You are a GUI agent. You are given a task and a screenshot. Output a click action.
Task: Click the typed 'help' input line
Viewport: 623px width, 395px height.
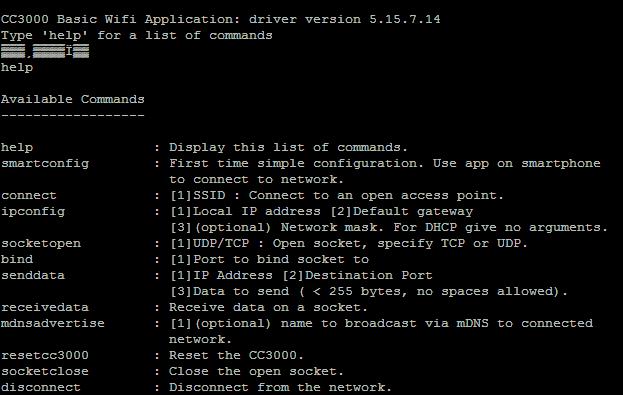pos(17,67)
